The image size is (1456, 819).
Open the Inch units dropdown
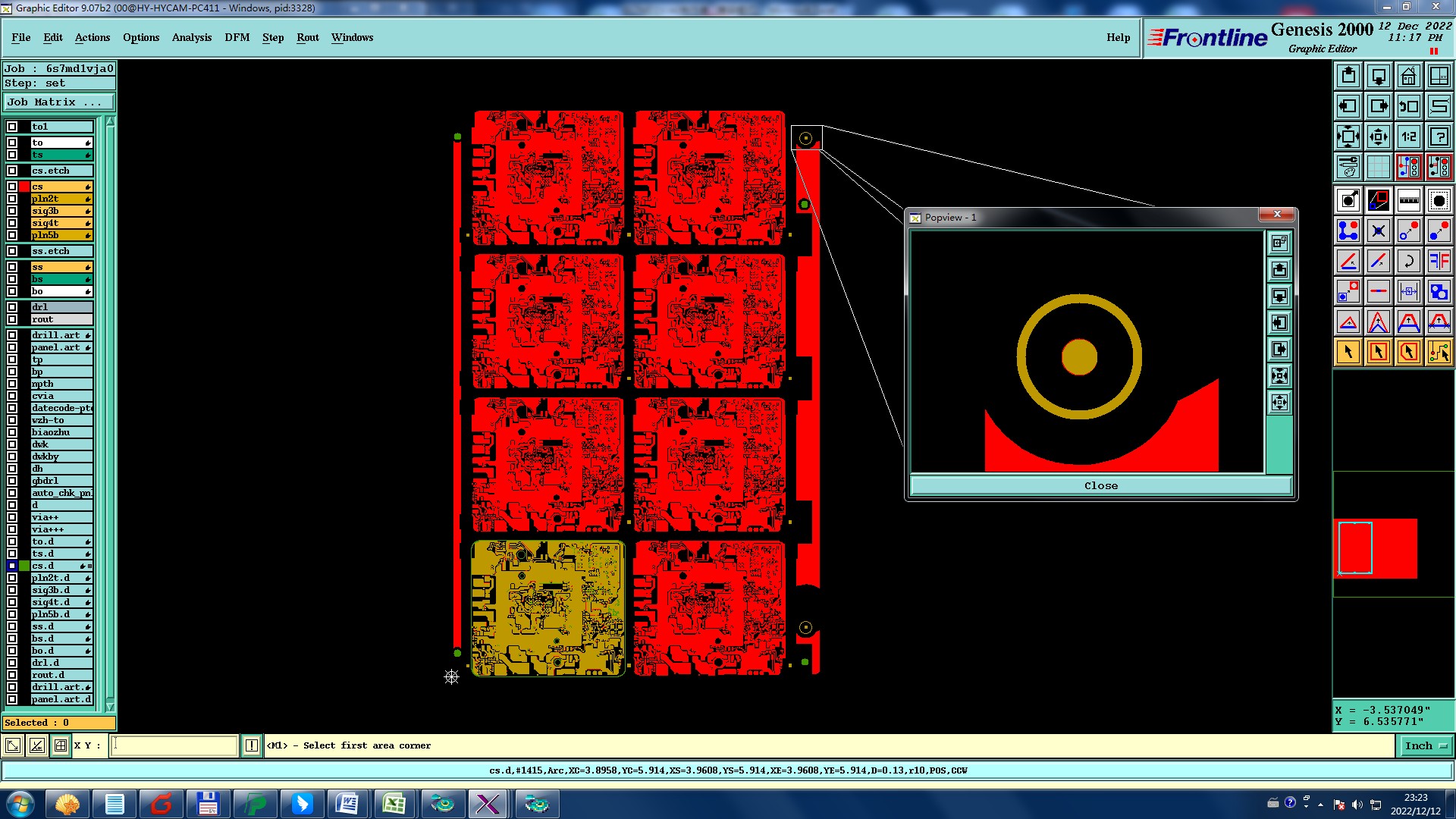pos(1426,745)
